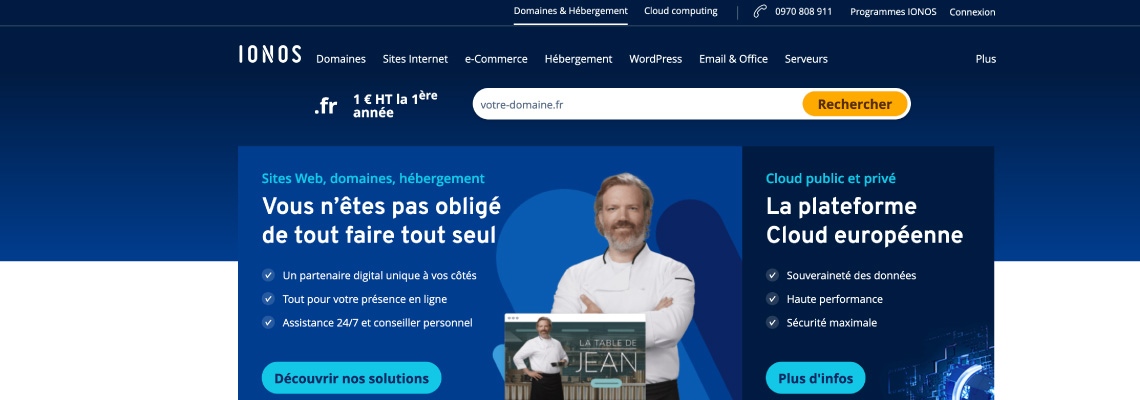Click the phone handset icon
Image resolution: width=1140 pixels, height=400 pixels.
pyautogui.click(x=760, y=12)
